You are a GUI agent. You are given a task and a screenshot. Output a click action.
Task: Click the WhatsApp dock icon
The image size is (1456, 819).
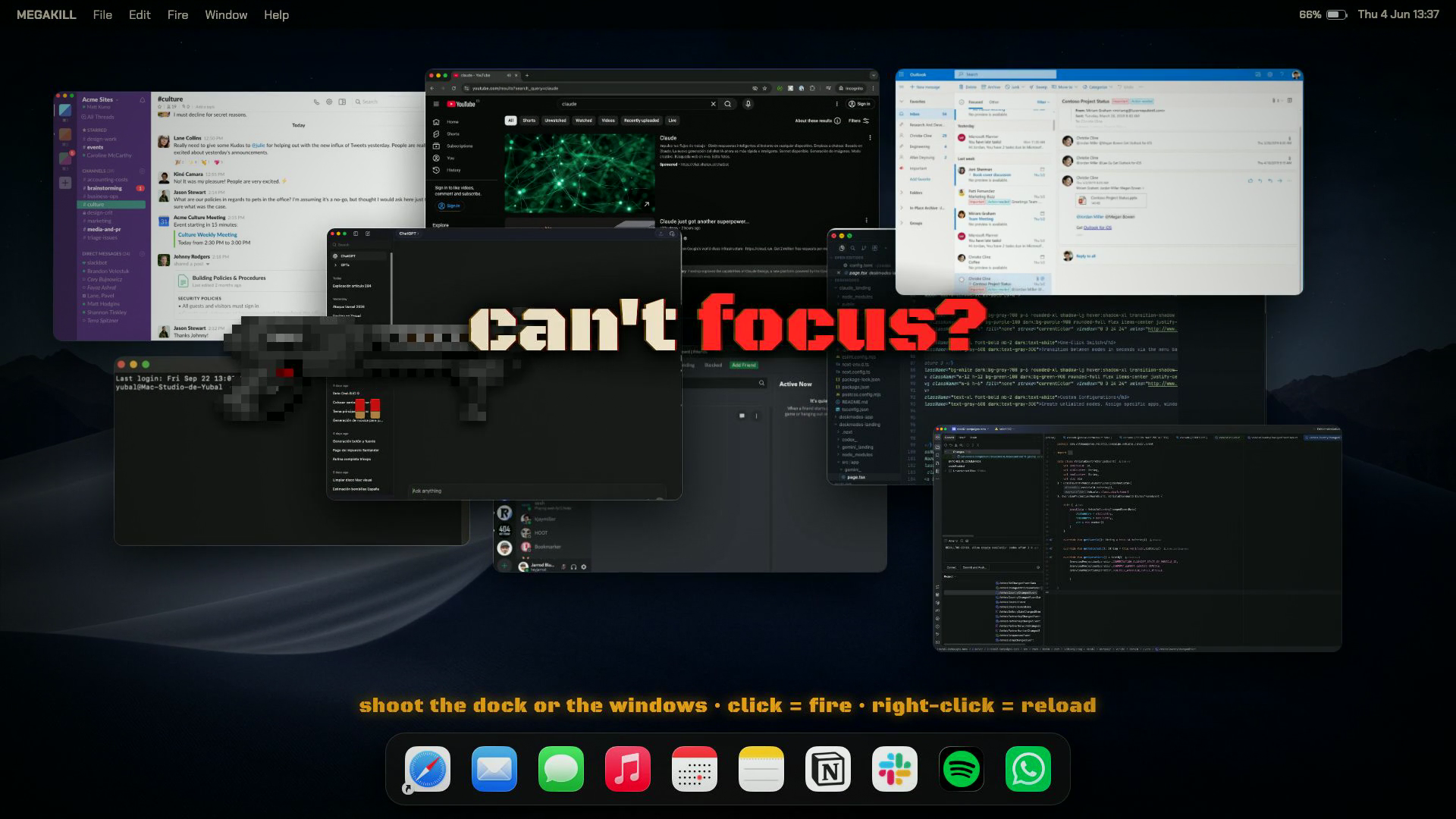(x=1028, y=769)
